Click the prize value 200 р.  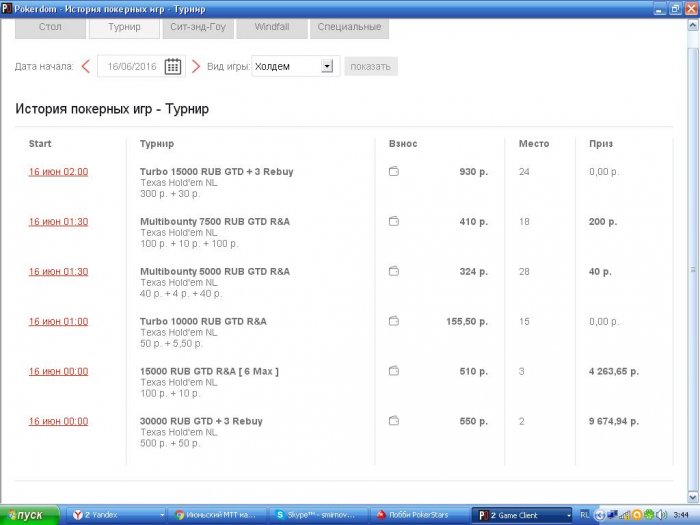603,221
